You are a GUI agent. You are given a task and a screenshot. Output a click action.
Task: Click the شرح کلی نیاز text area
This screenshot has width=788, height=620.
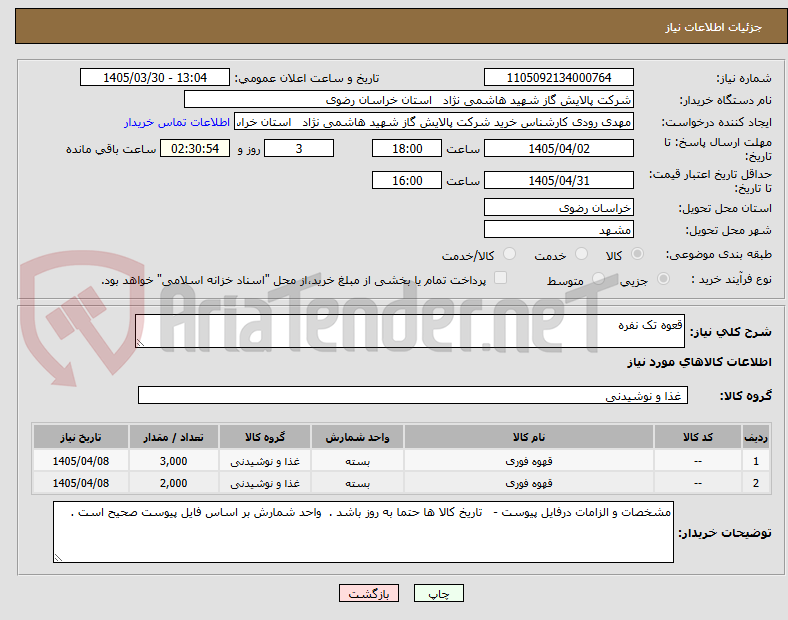point(410,331)
